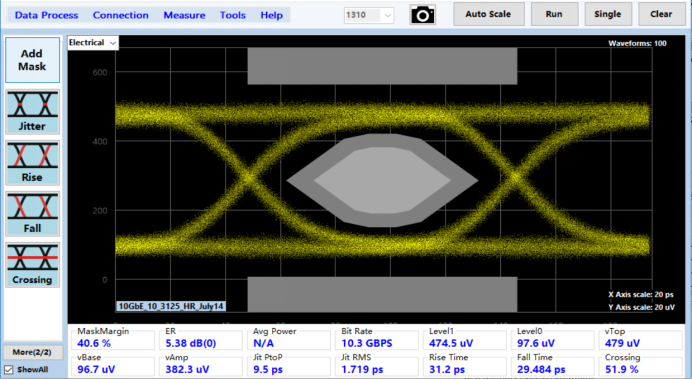
Task: Open the Help menu
Action: pos(271,15)
